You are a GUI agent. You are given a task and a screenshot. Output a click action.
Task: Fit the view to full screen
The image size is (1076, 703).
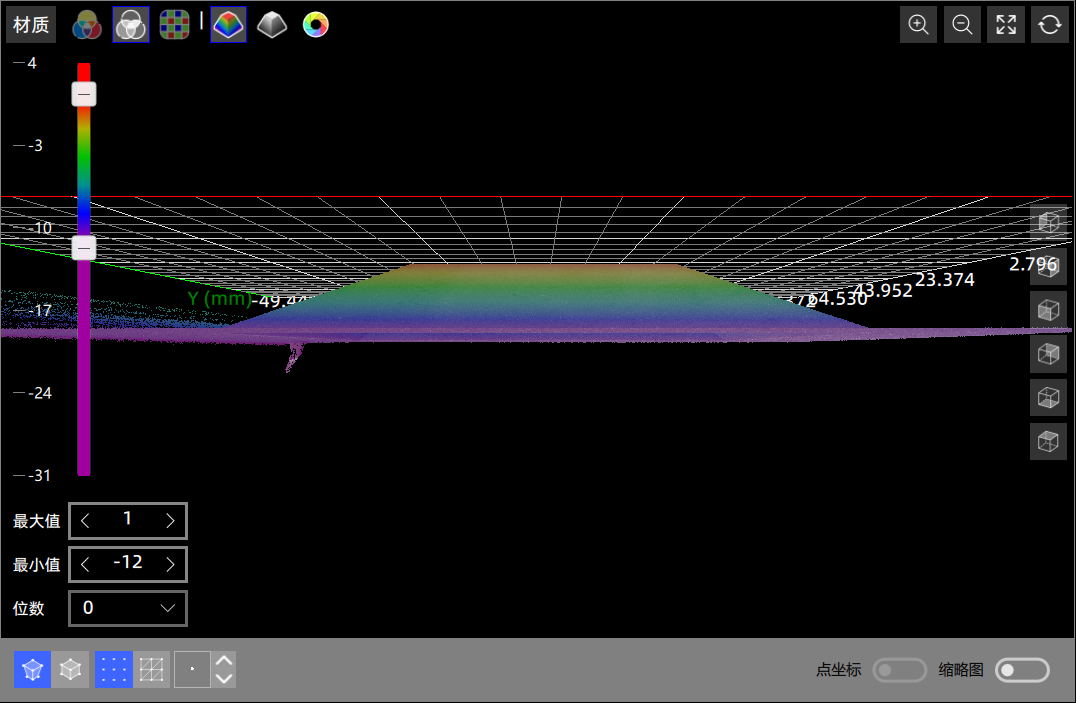1006,25
